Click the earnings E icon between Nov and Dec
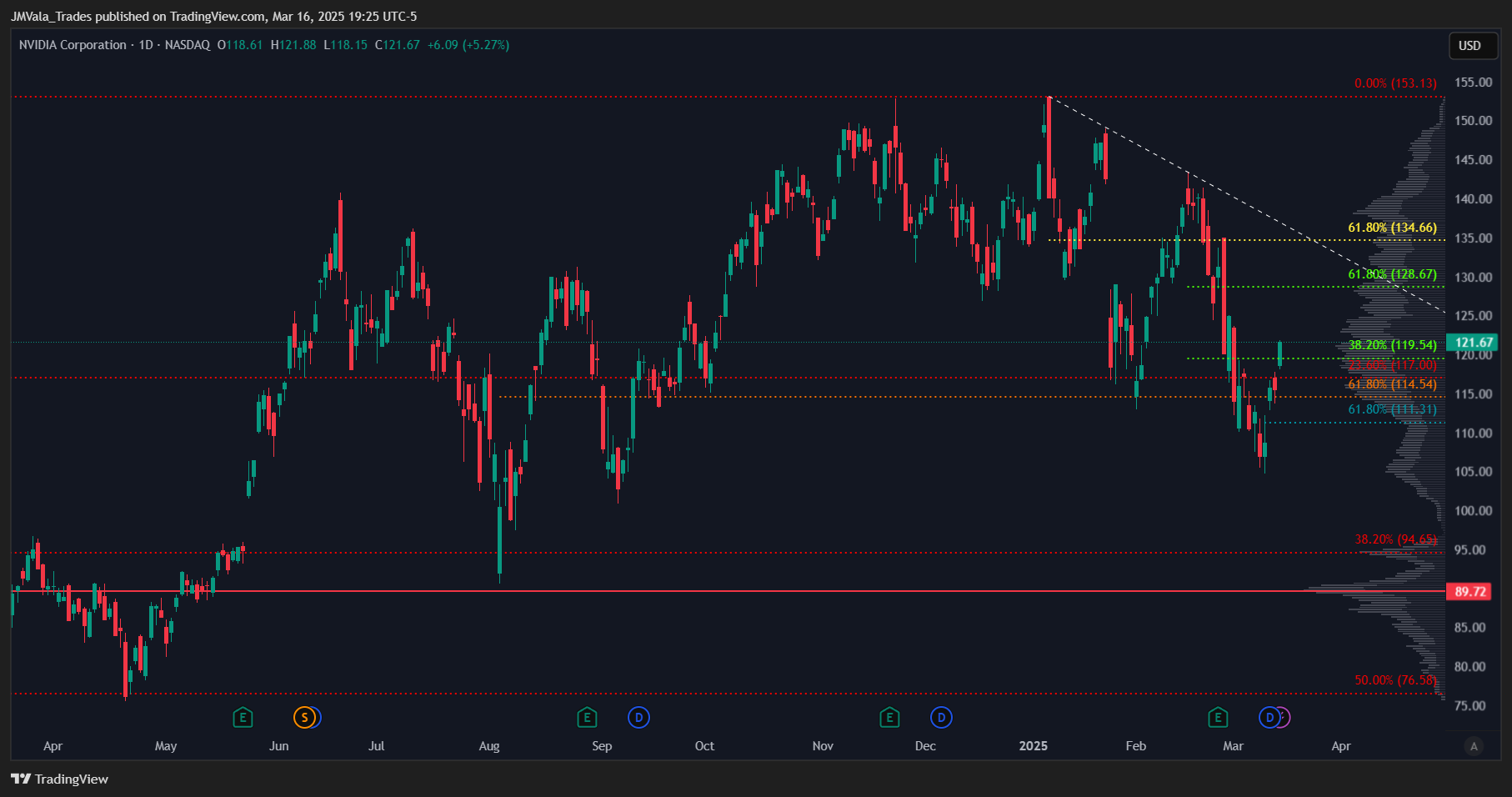 pos(889,717)
